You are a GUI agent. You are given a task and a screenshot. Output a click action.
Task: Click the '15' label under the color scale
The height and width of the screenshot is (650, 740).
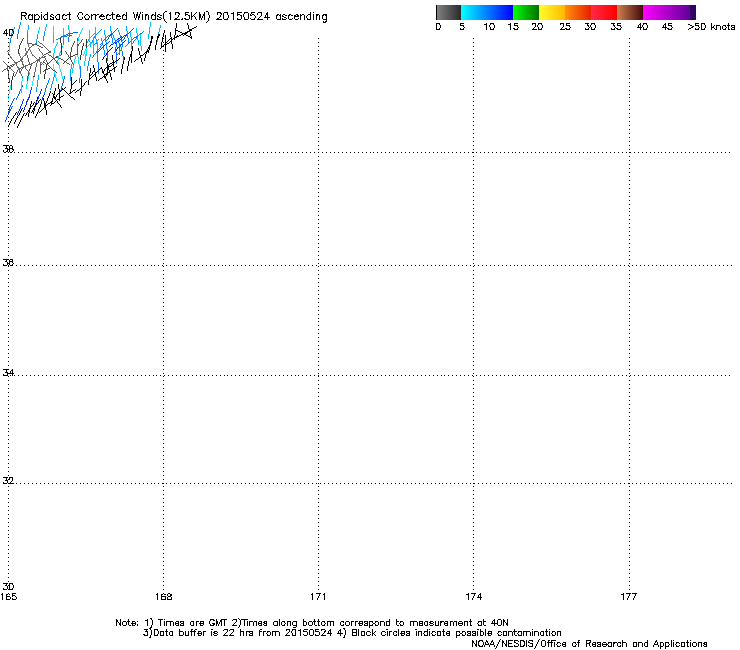pyautogui.click(x=513, y=27)
